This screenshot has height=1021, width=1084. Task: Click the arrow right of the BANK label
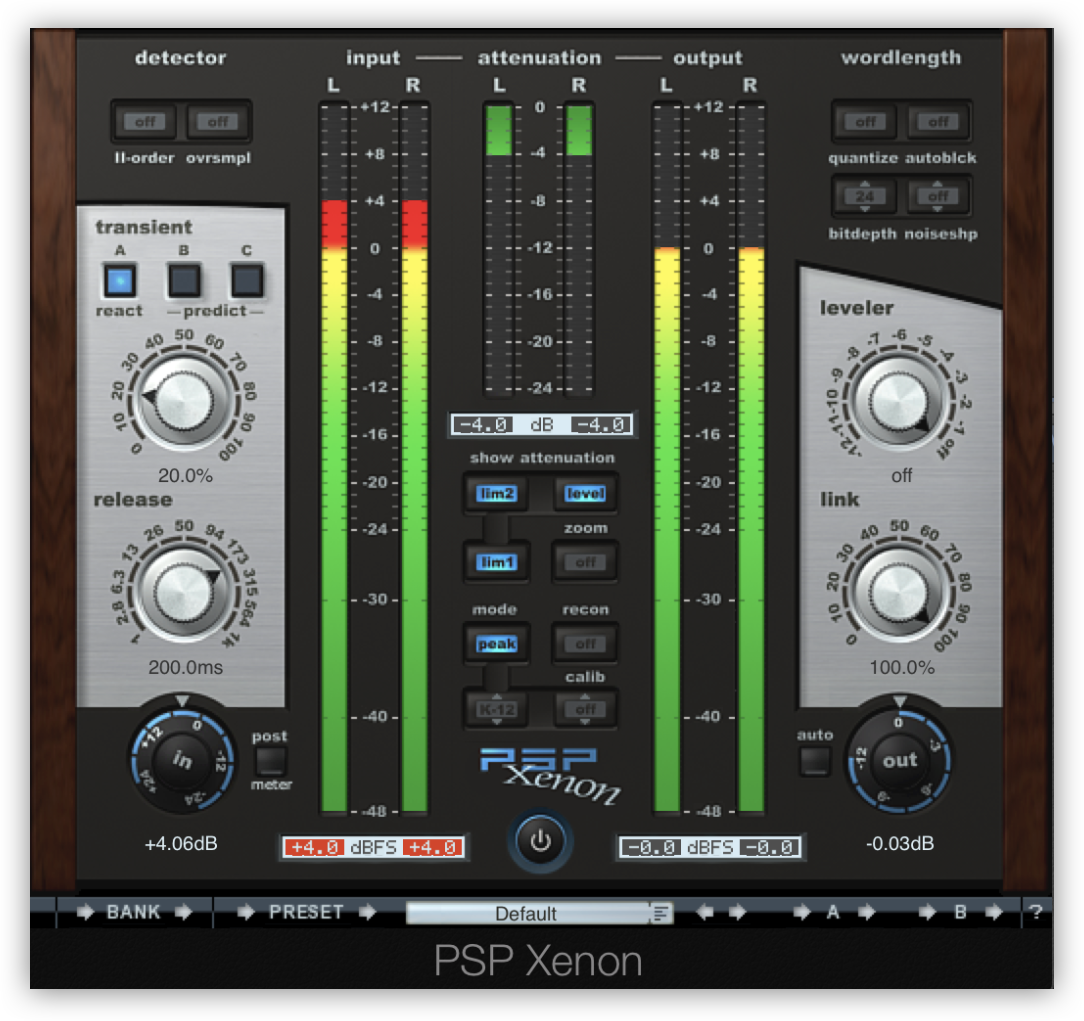(x=183, y=912)
